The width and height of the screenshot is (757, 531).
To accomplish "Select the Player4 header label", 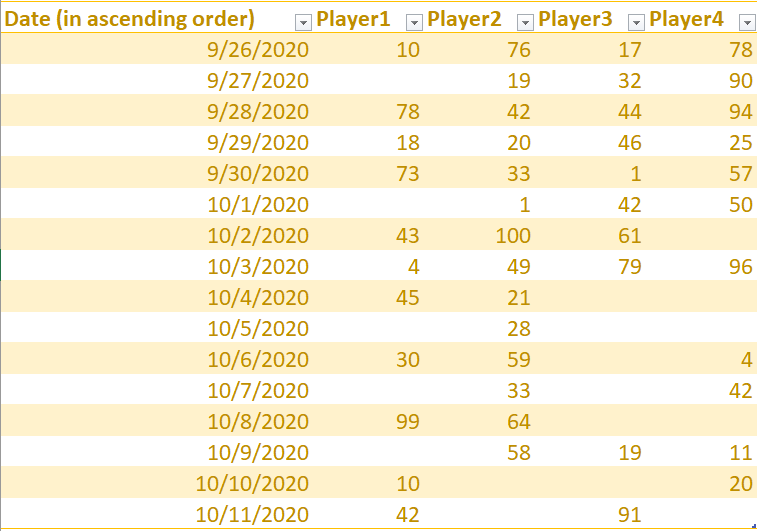I will tap(686, 19).
